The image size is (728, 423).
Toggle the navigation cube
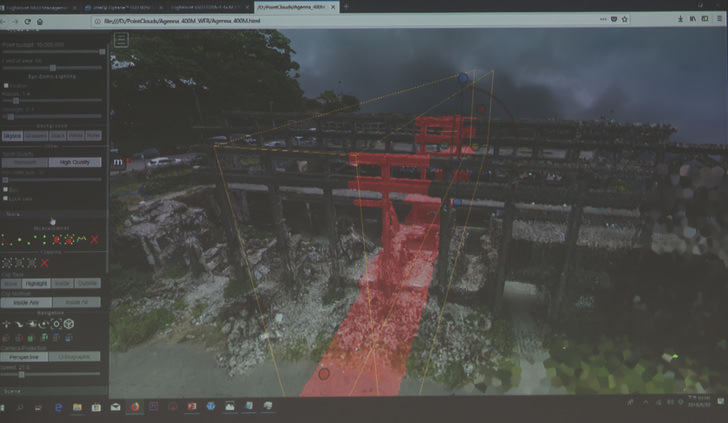[69, 324]
